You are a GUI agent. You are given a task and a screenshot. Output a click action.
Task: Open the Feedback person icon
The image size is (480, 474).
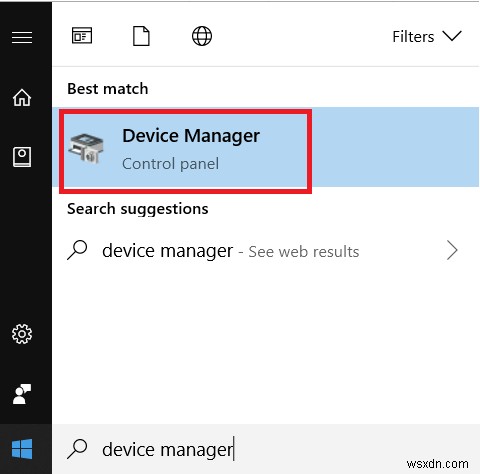coord(22,394)
